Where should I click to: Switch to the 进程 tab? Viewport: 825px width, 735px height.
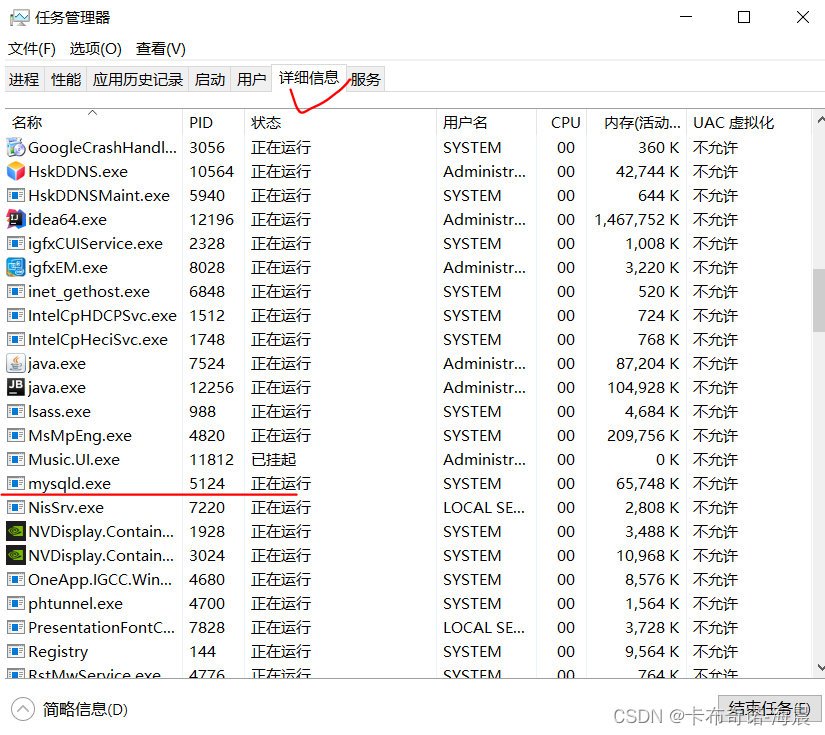(24, 79)
